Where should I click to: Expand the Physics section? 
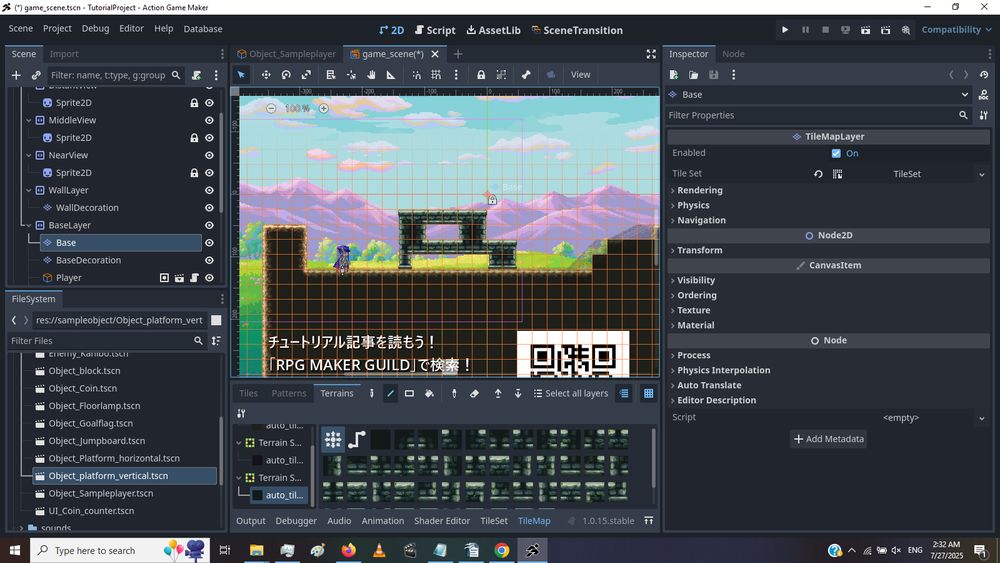click(x=693, y=205)
